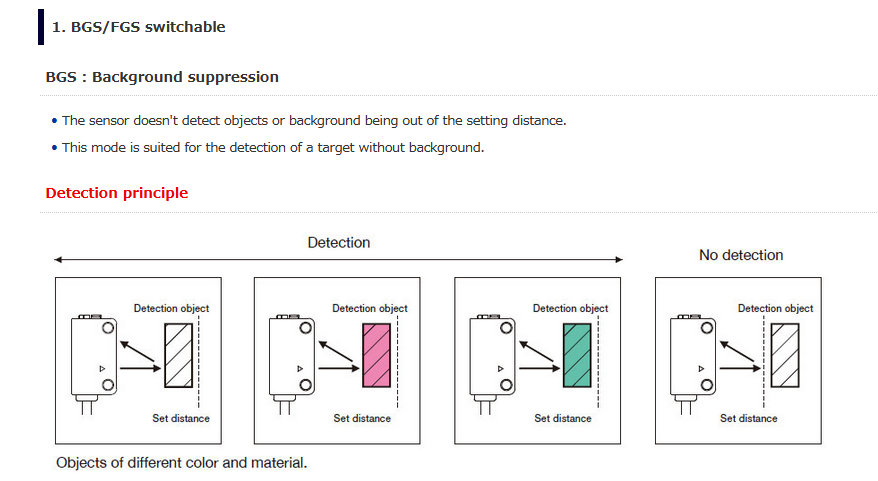Click the sensor body in the pink-object diagram
This screenshot has width=878, height=481.
pyautogui.click(x=292, y=357)
